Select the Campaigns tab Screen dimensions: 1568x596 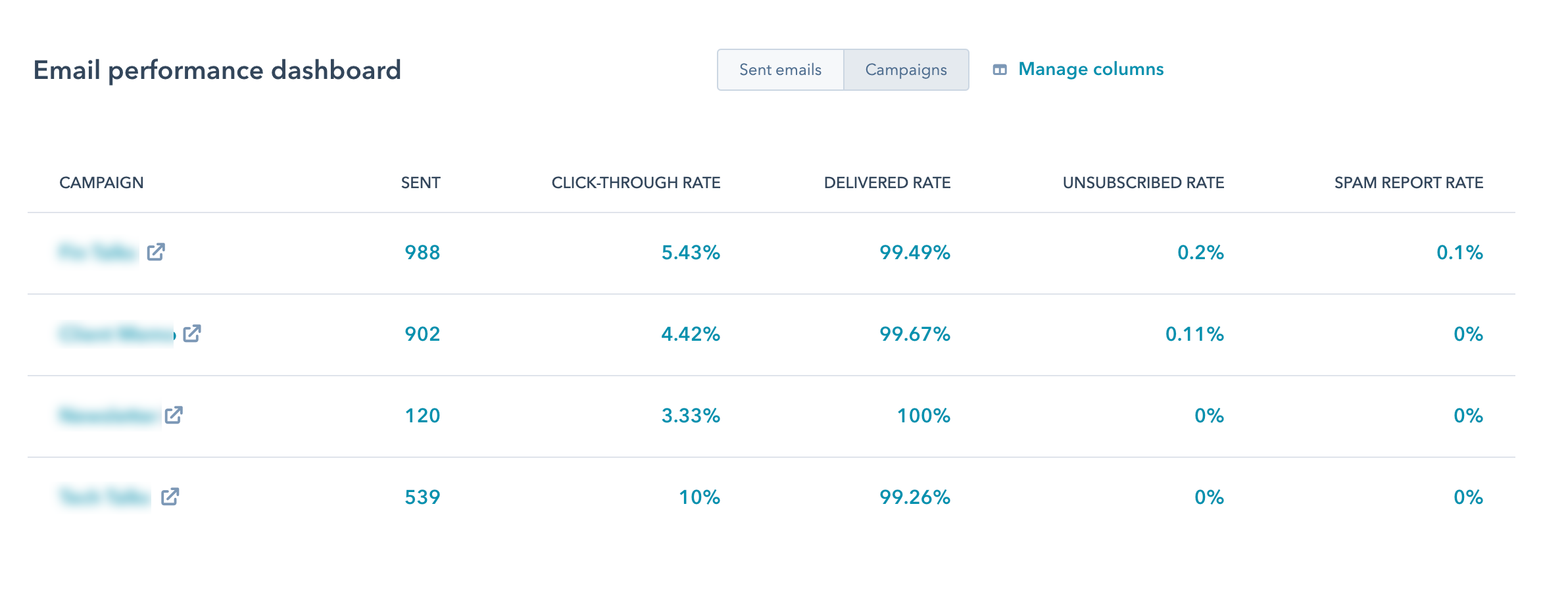coord(906,70)
